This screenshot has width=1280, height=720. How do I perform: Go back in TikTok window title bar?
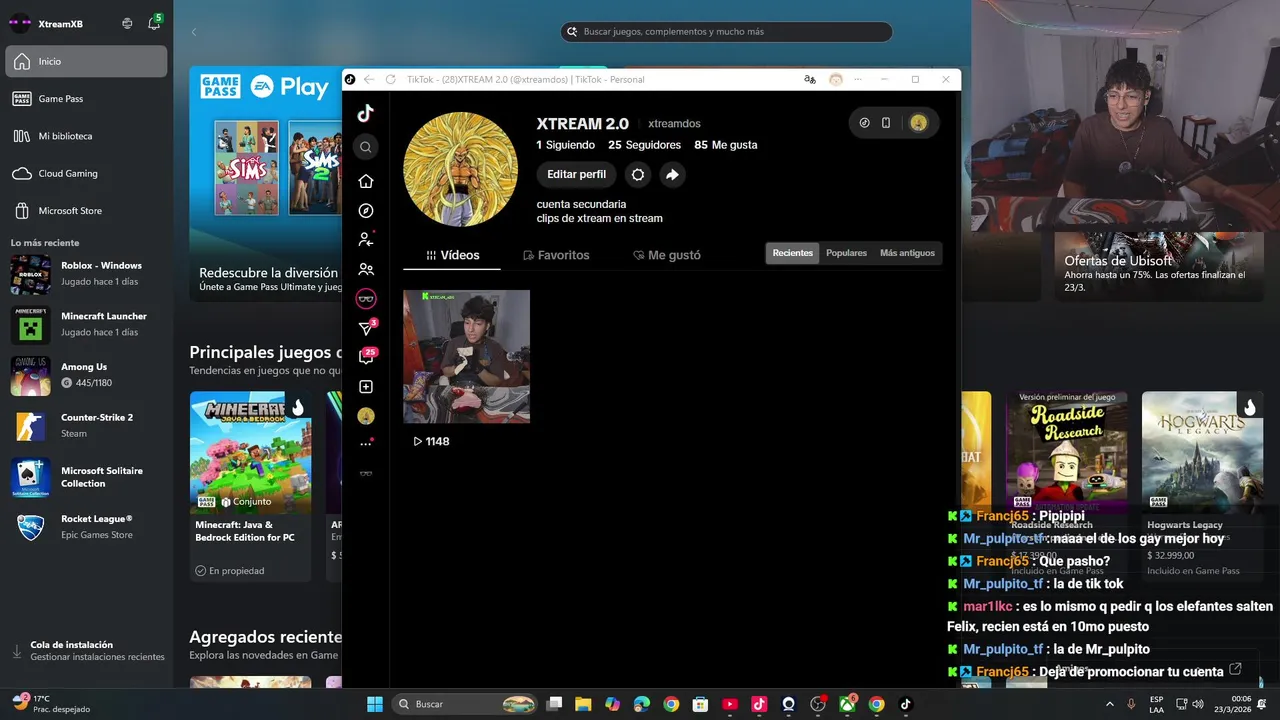click(x=368, y=80)
